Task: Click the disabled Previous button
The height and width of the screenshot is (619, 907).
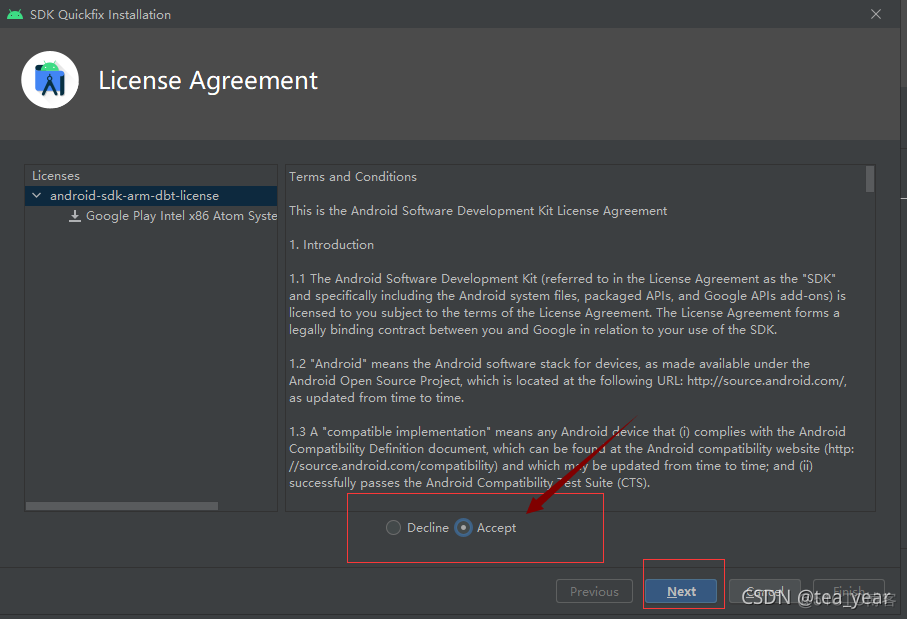Action: 594,591
